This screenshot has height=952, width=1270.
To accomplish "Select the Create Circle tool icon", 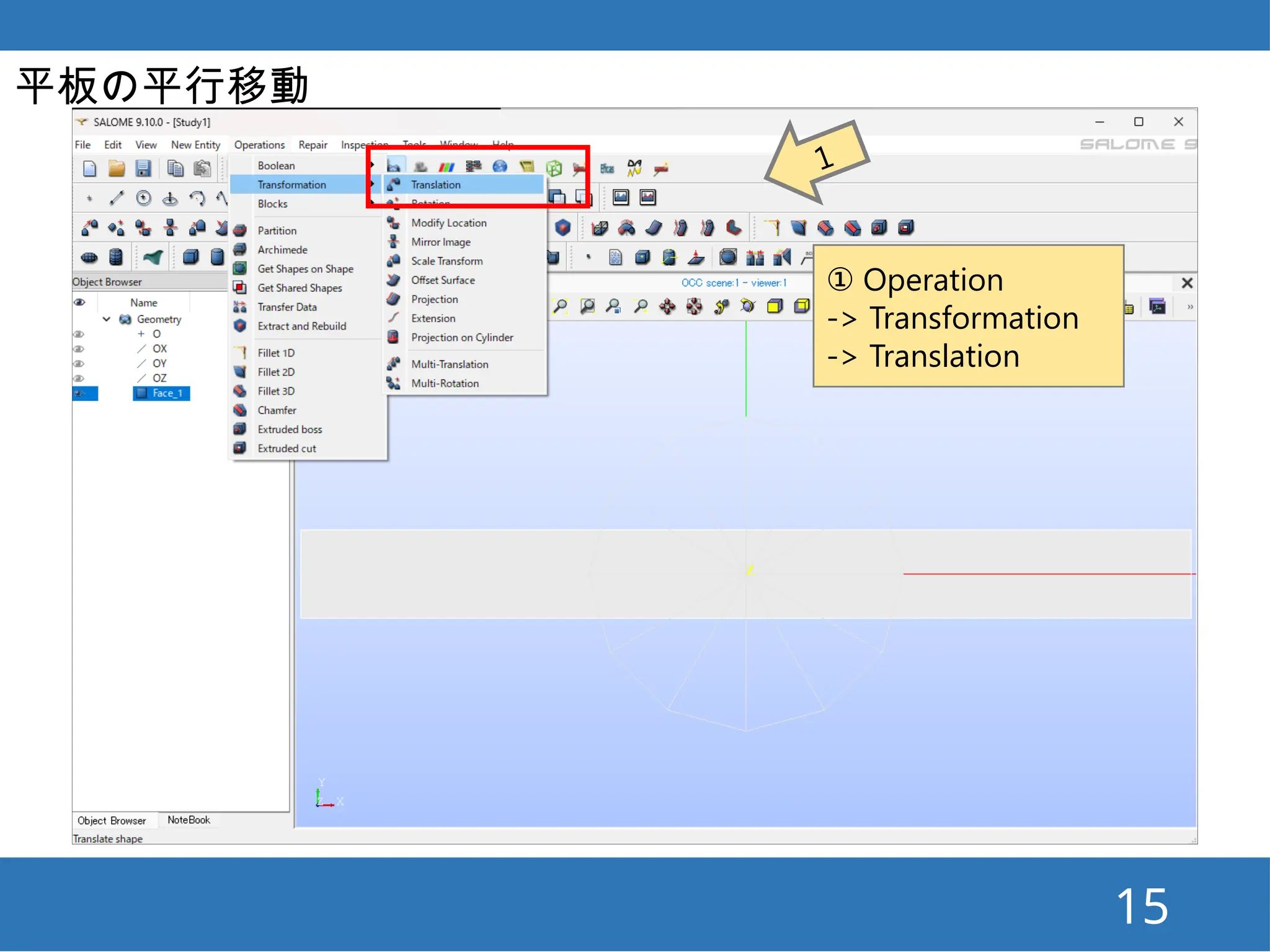I will 143,198.
